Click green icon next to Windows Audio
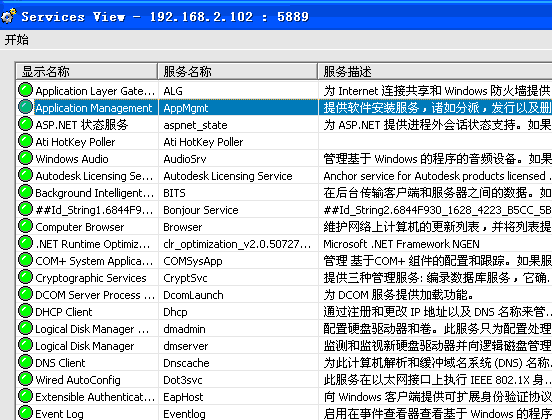This screenshot has height=420, width=552. pyautogui.click(x=25, y=158)
